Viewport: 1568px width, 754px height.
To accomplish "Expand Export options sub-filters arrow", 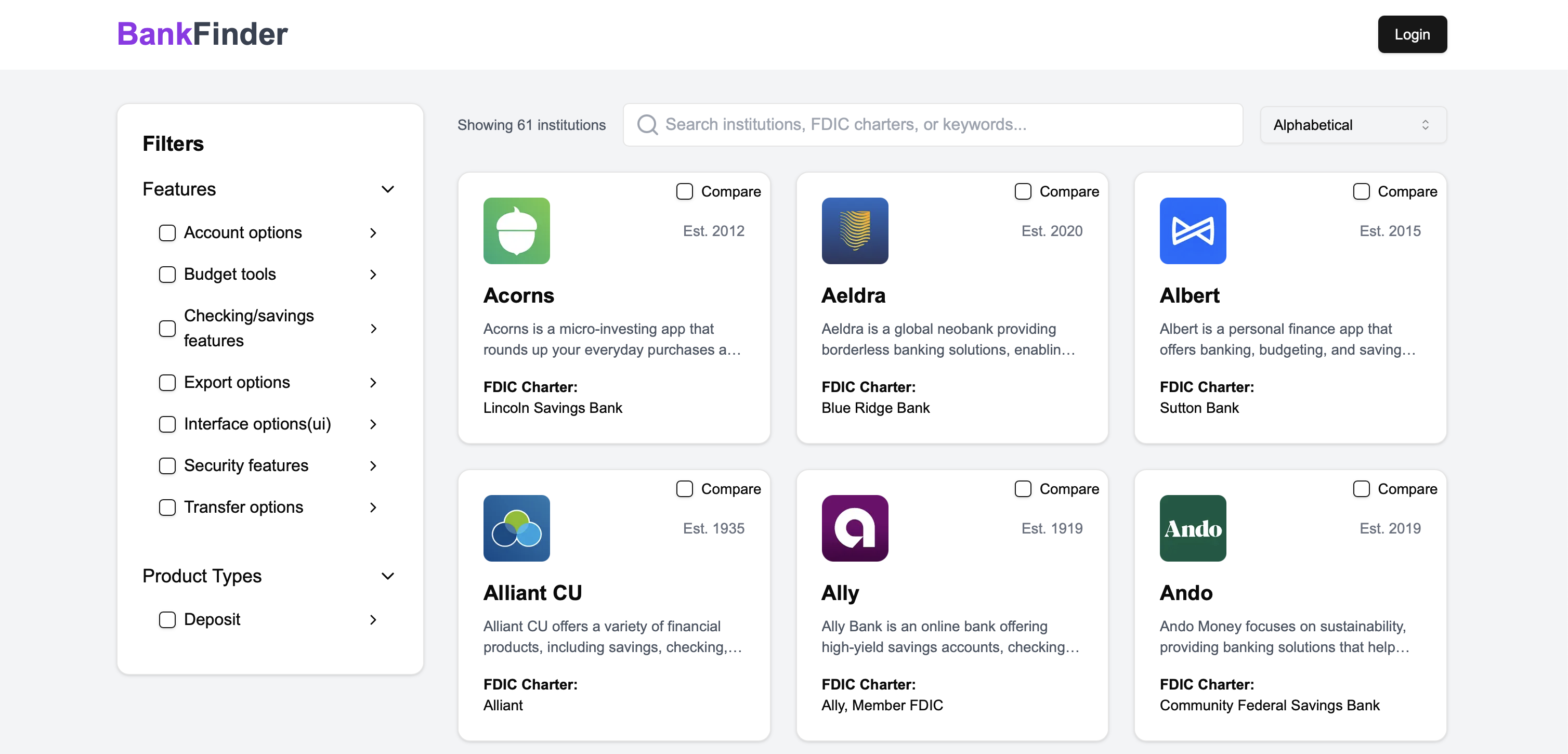I will tap(373, 383).
